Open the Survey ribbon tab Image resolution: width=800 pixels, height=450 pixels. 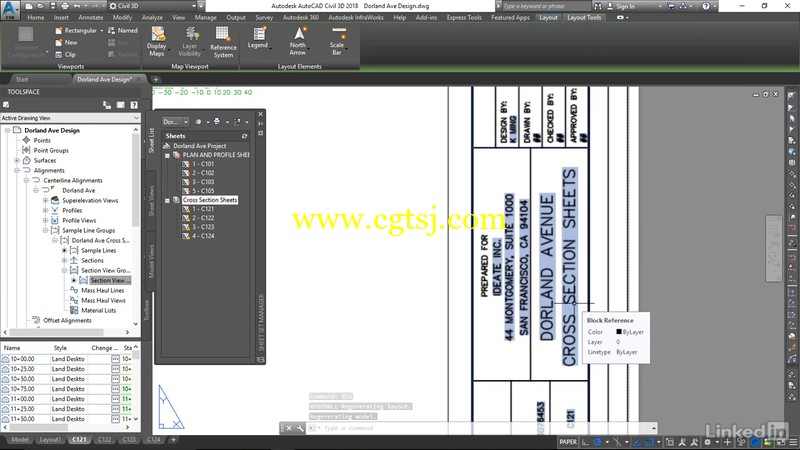264,17
